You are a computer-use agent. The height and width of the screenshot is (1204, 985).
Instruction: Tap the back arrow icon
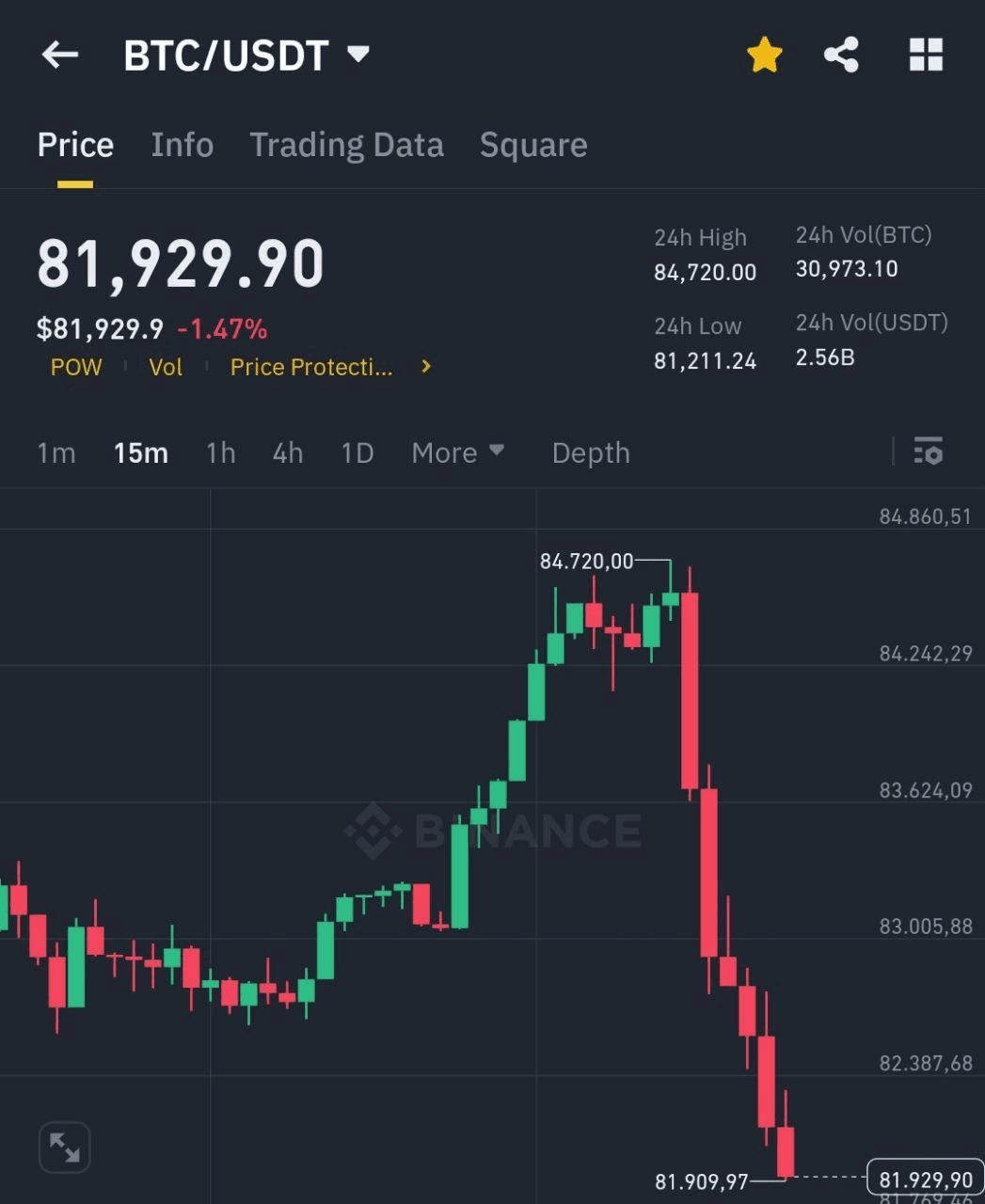click(60, 55)
